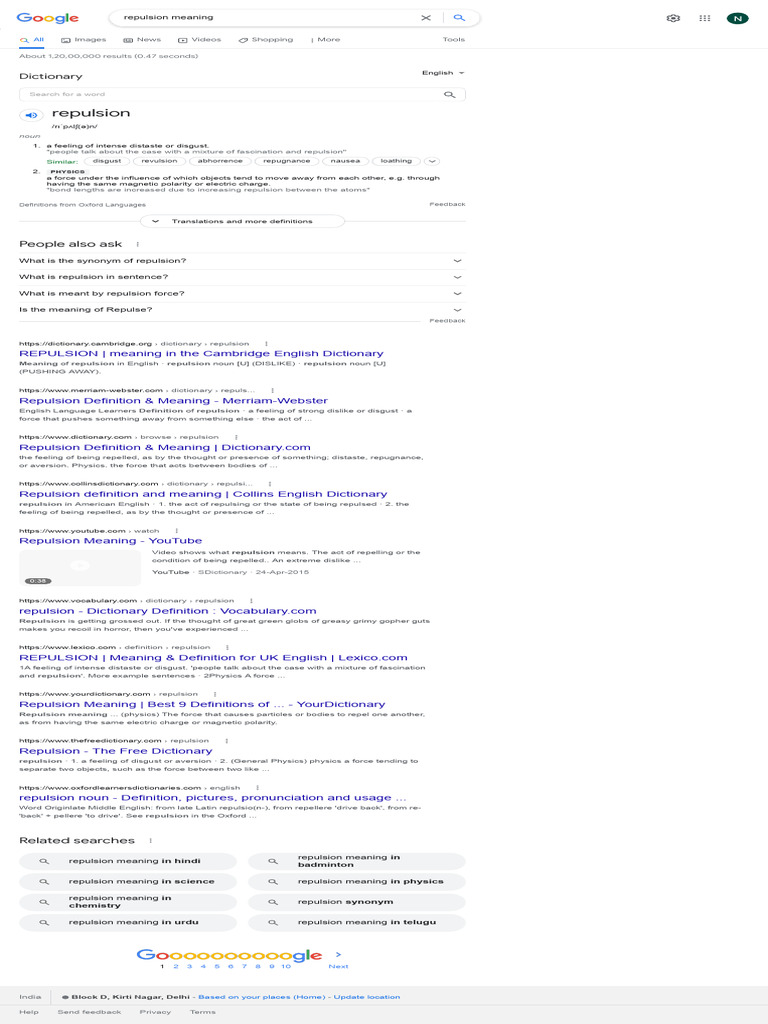Open the English language dropdown
Image resolution: width=768 pixels, height=1024 pixels.
point(443,73)
